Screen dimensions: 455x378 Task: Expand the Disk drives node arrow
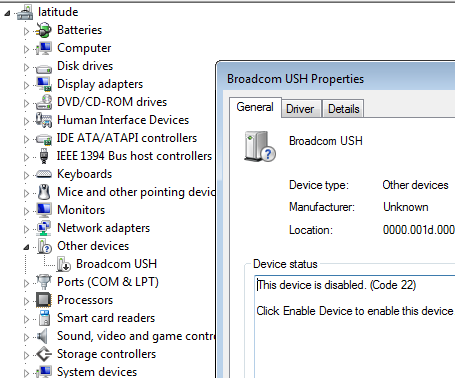(26, 67)
